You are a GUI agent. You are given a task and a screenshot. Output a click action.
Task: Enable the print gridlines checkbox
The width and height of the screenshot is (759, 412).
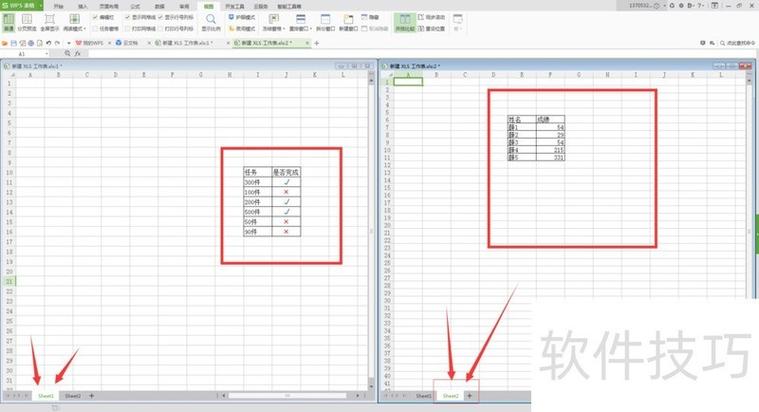coord(127,29)
